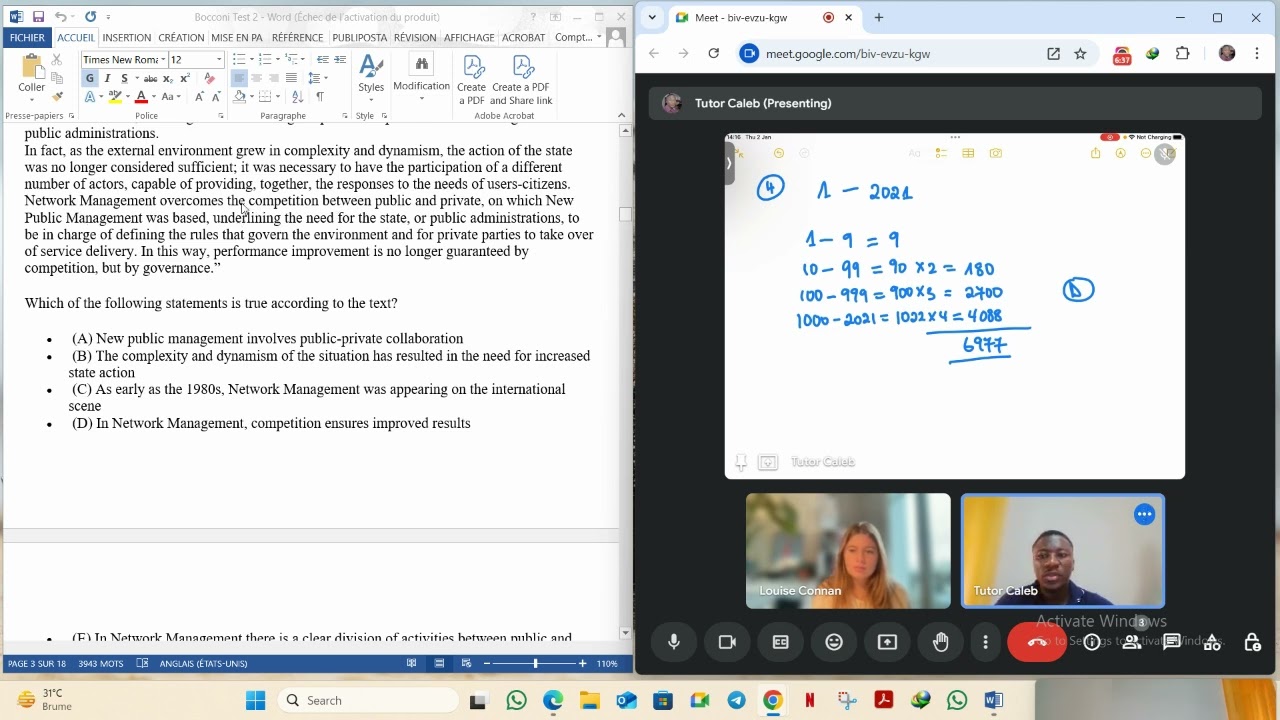Click the highlight color yellow swatch button

tap(115, 97)
